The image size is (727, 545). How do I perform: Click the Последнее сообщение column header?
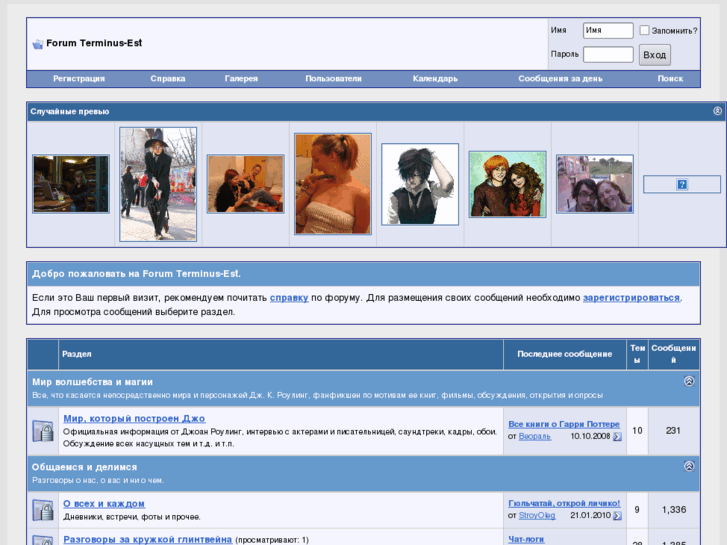(564, 354)
